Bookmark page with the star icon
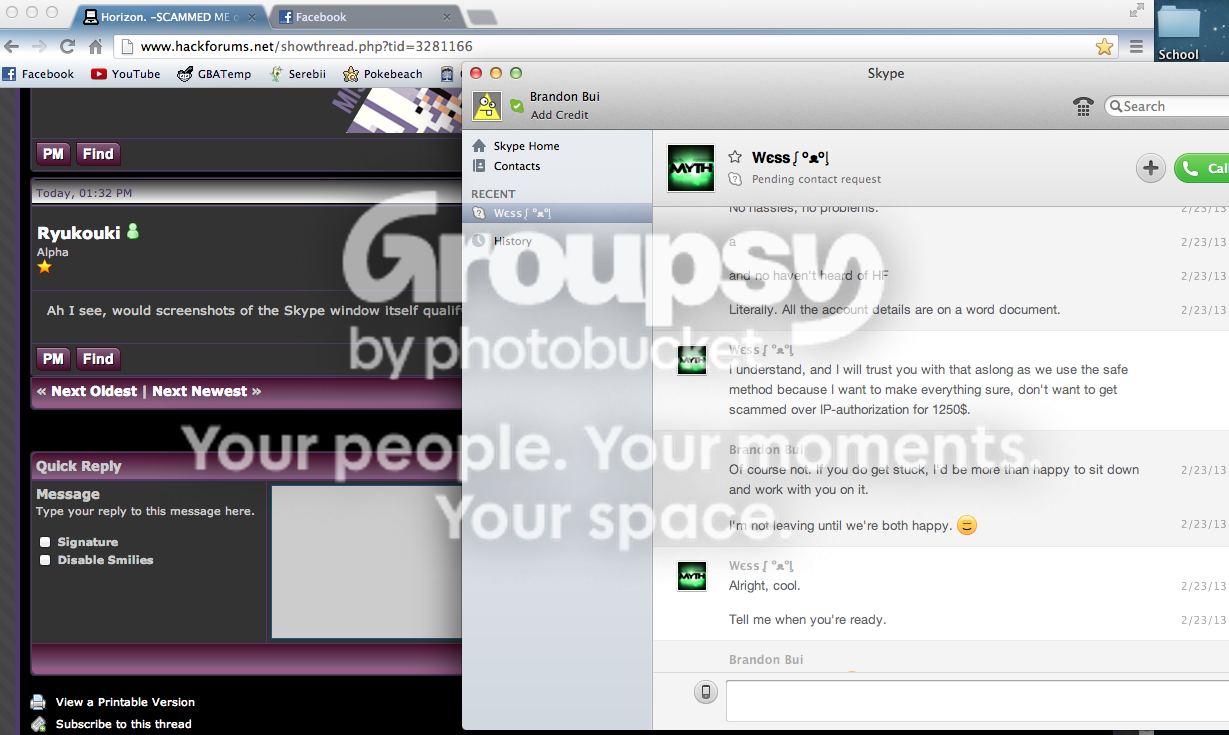Viewport: 1229px width, 735px height. 1104,46
